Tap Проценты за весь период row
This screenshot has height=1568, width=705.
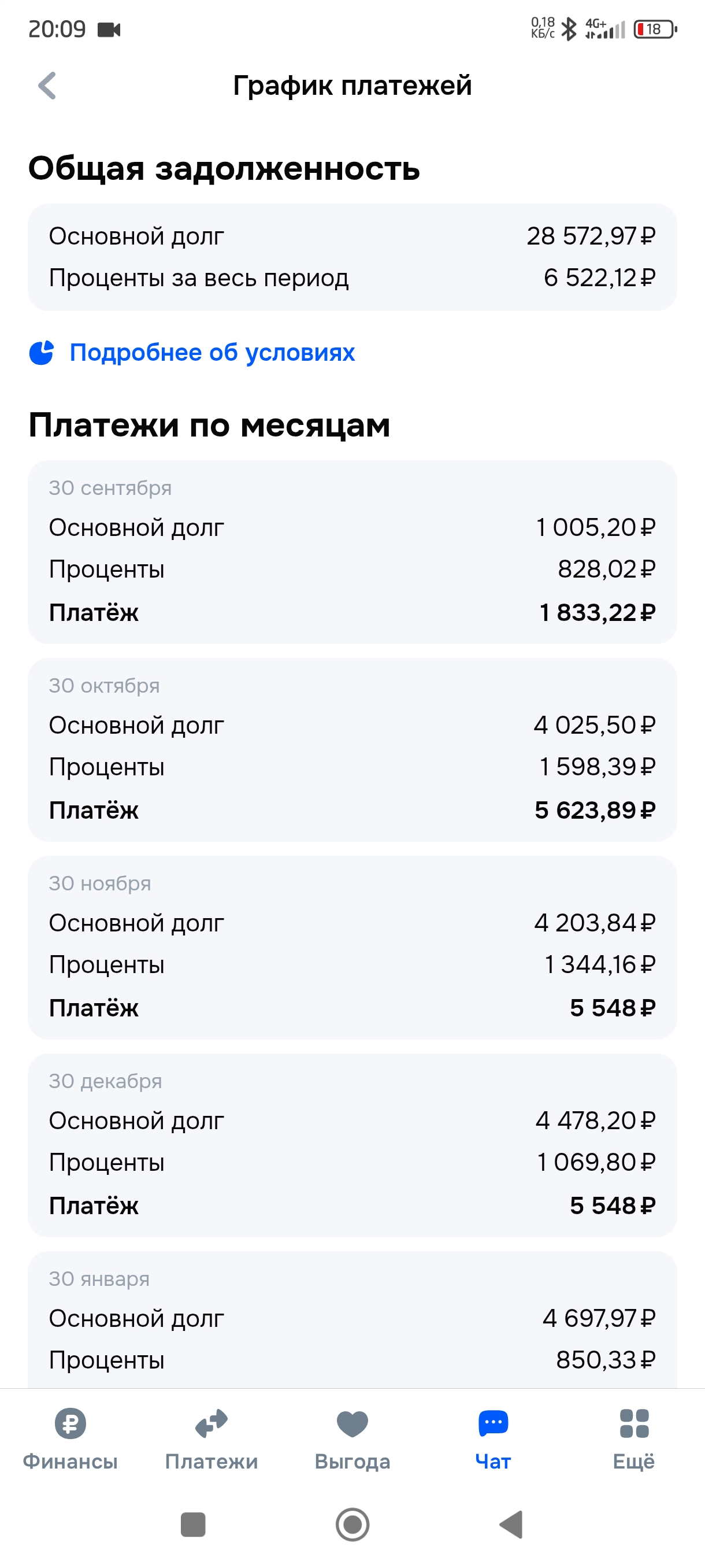[x=352, y=278]
